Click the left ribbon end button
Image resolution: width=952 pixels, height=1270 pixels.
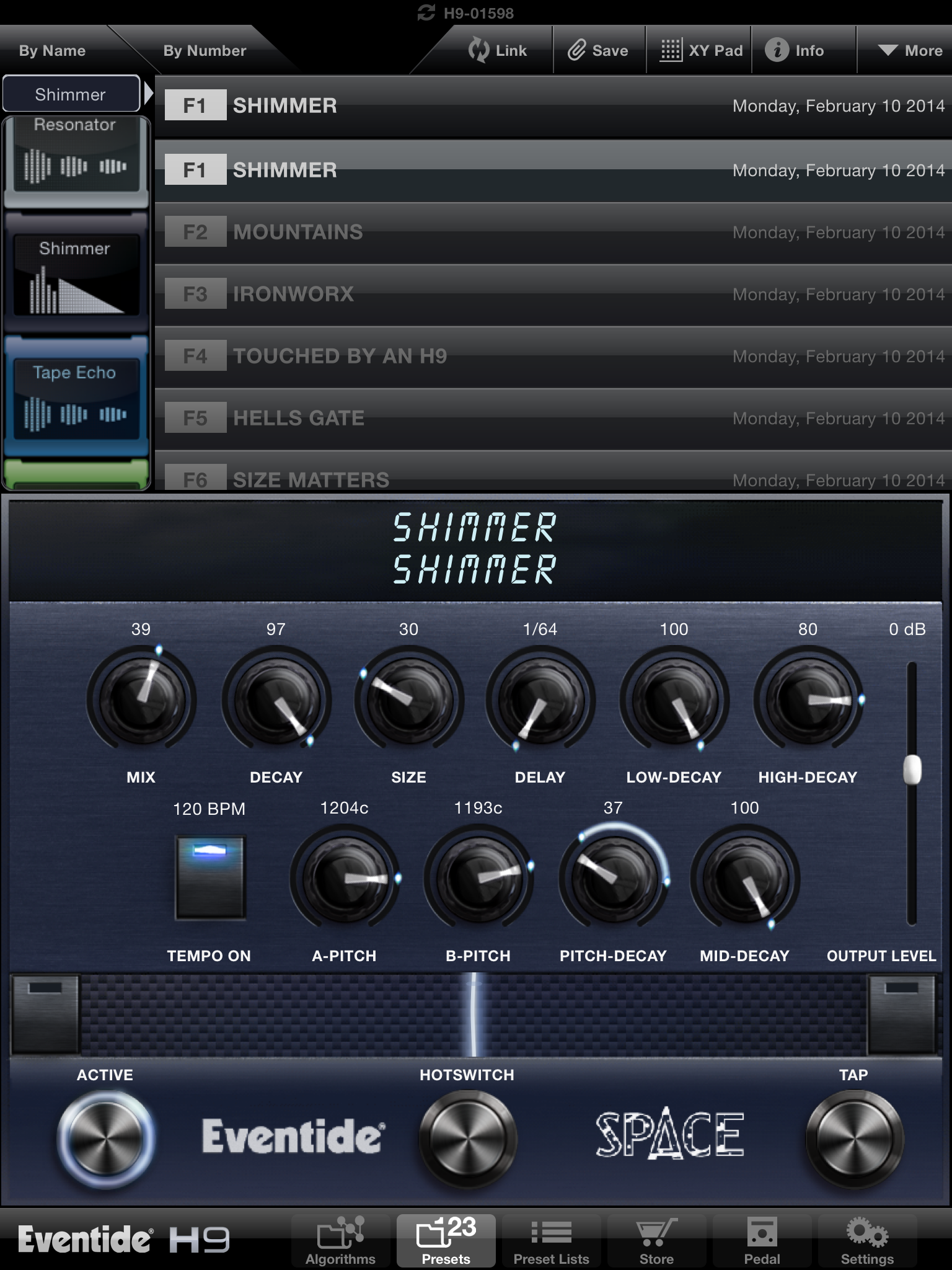coord(45,1015)
